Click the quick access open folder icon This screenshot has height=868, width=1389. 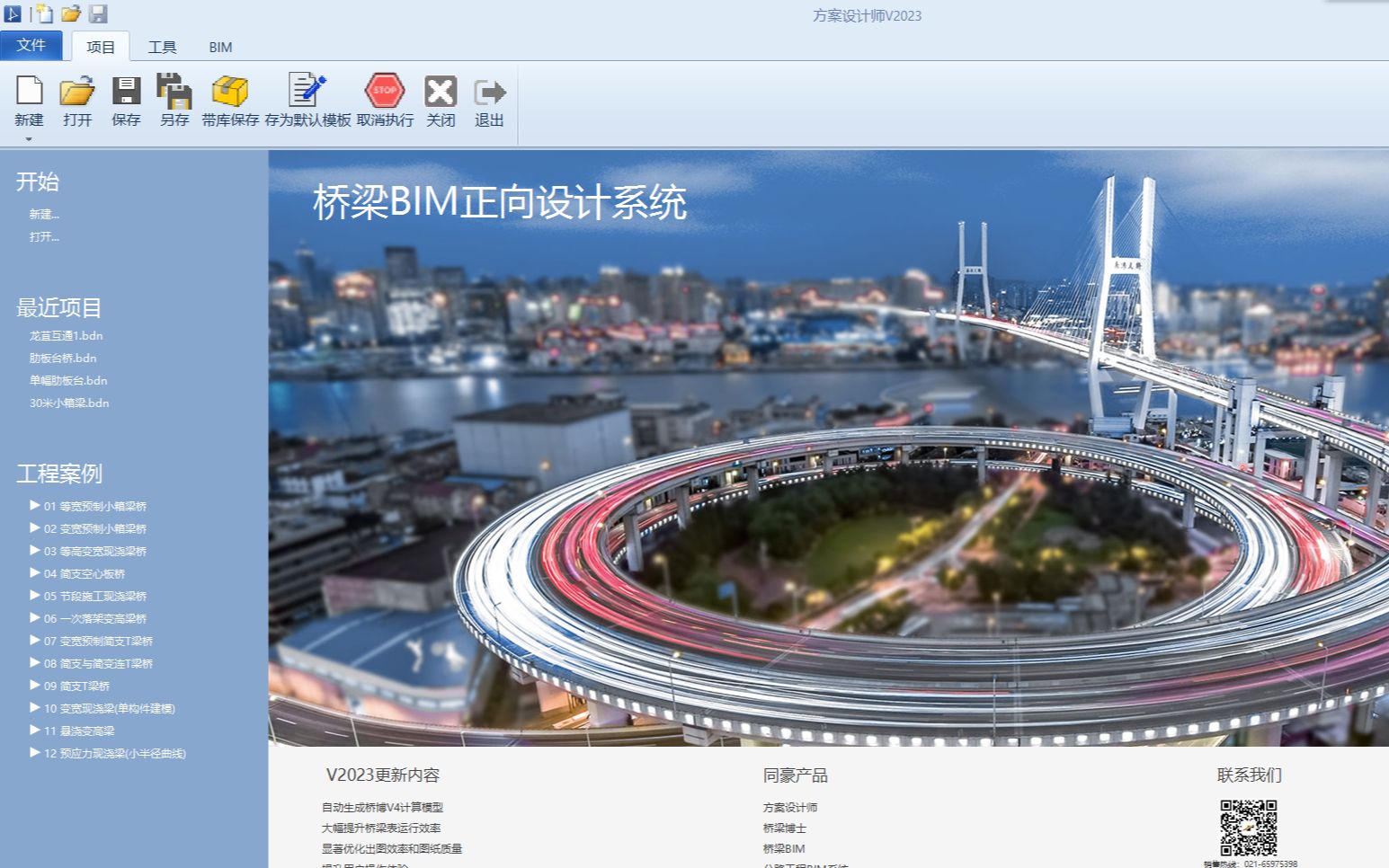[71, 13]
